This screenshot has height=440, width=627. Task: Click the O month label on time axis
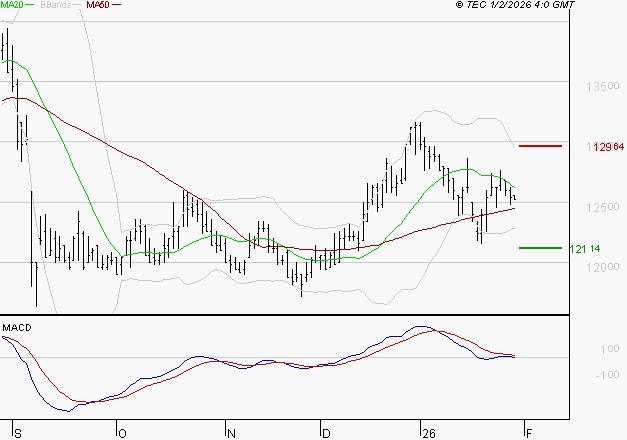123,433
